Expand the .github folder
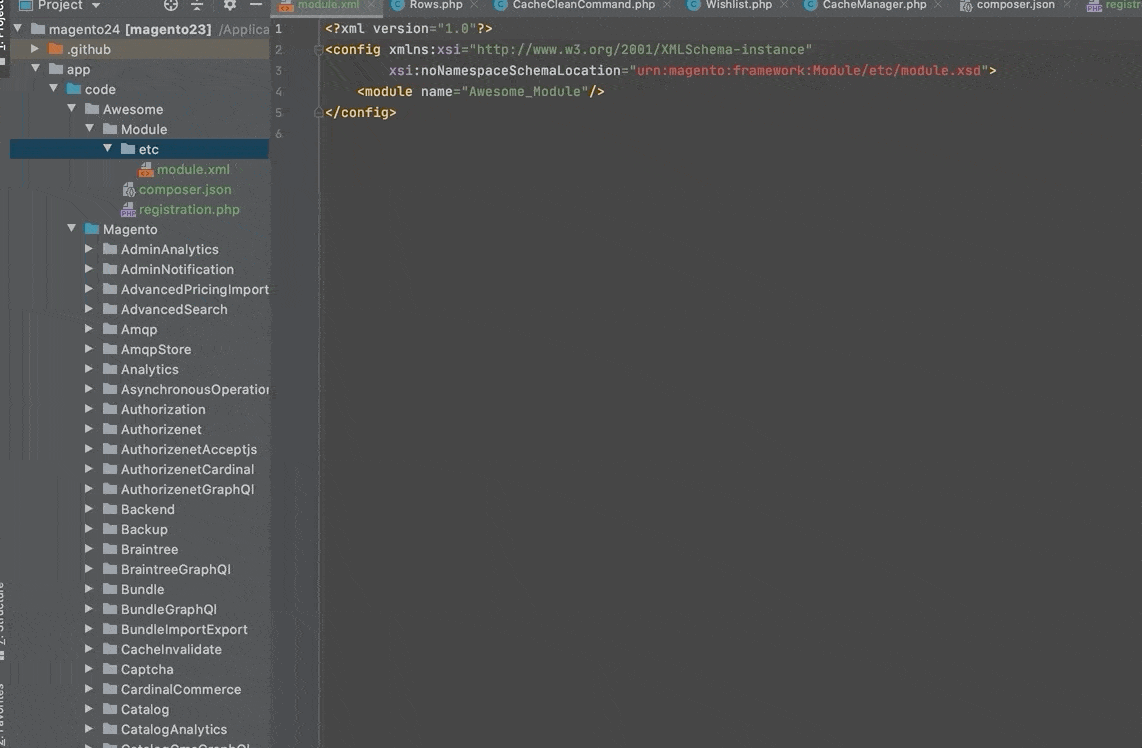This screenshot has width=1142, height=748. point(36,49)
